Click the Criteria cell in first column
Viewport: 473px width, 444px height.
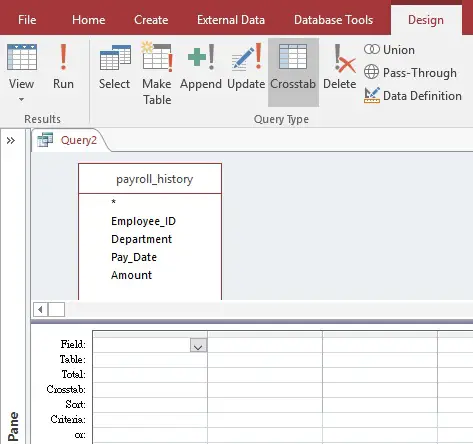pos(150,420)
